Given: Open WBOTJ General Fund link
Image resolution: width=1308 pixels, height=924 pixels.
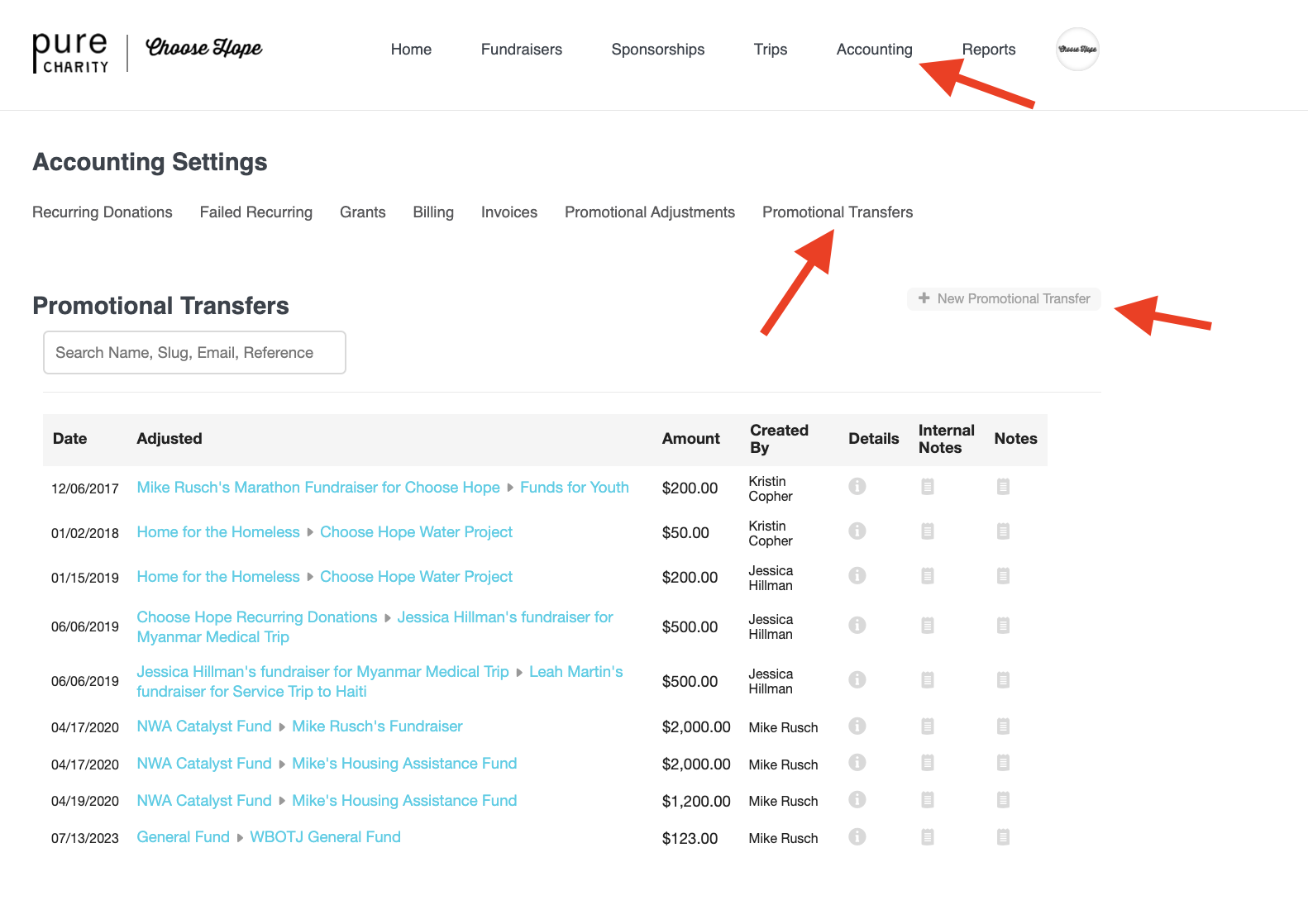Looking at the screenshot, I should point(325,837).
